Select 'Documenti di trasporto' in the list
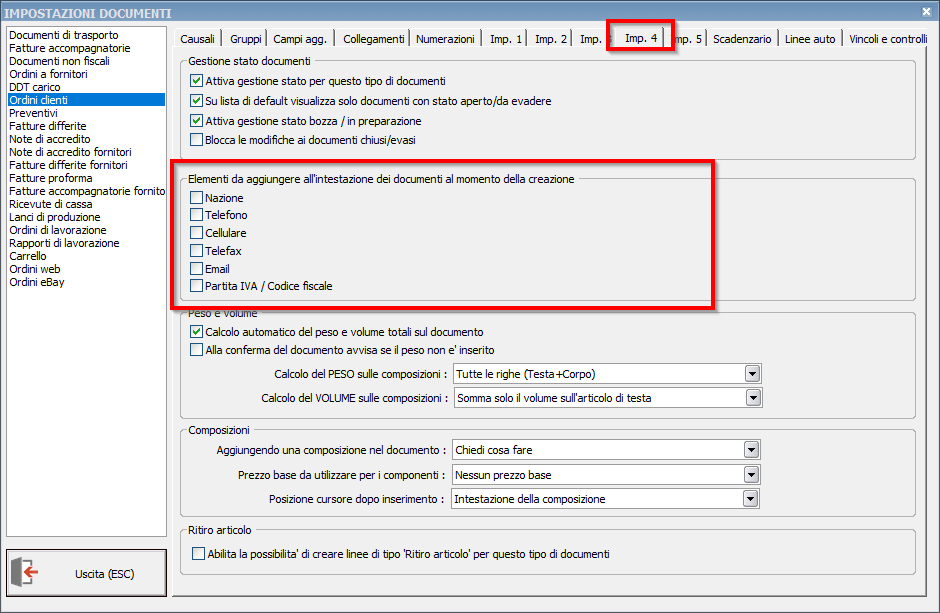 tap(86, 35)
